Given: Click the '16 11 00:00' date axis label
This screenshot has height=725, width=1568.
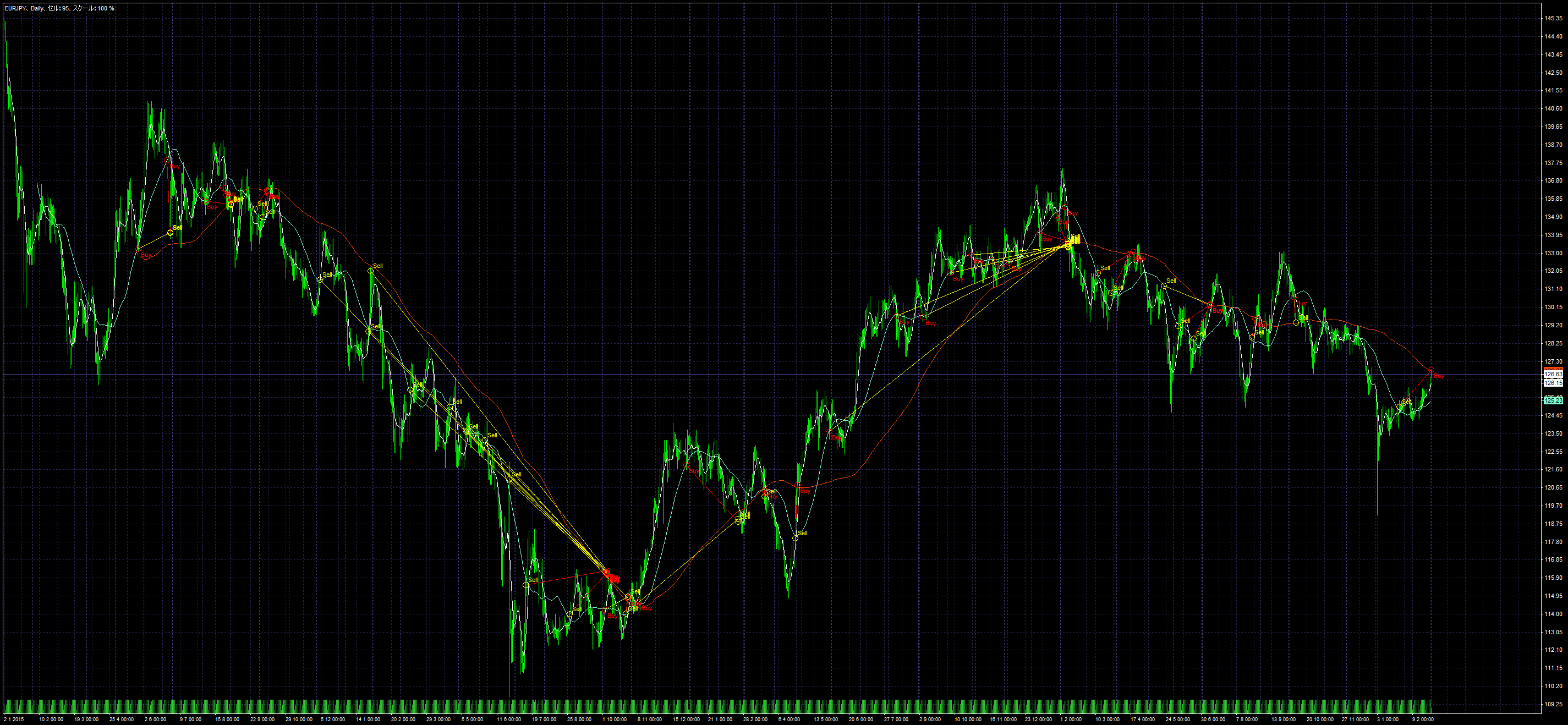Looking at the screenshot, I should (1003, 719).
